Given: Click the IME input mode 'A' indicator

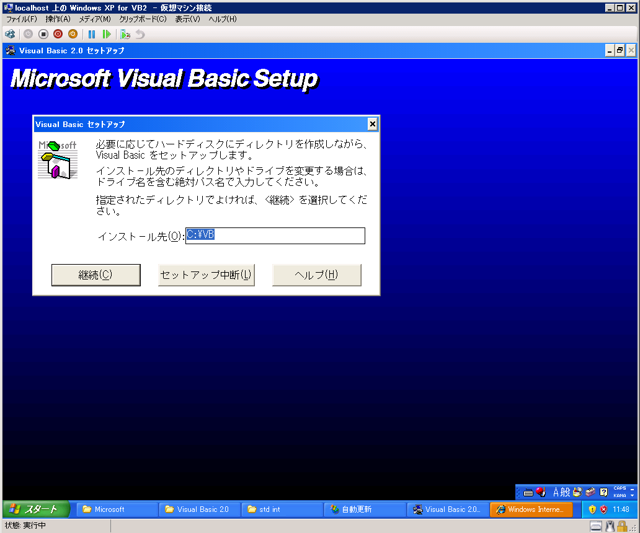Looking at the screenshot, I should [x=556, y=492].
